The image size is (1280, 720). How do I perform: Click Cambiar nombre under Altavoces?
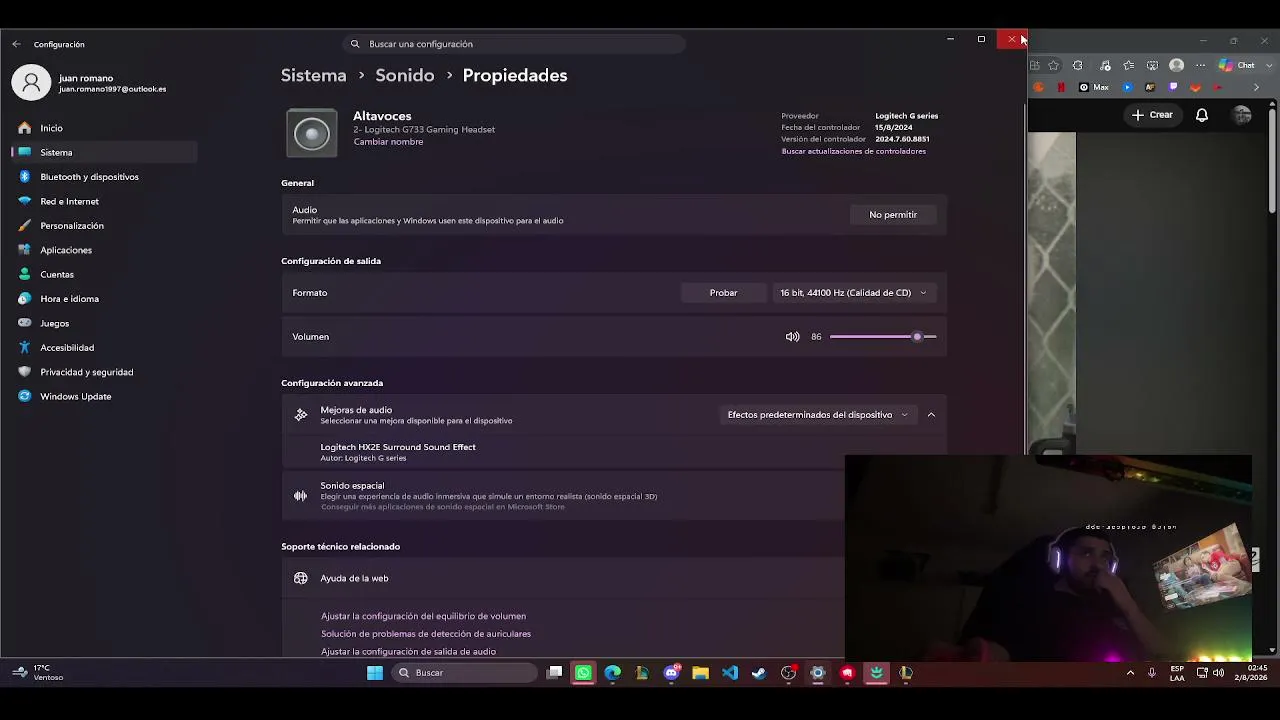tap(388, 142)
